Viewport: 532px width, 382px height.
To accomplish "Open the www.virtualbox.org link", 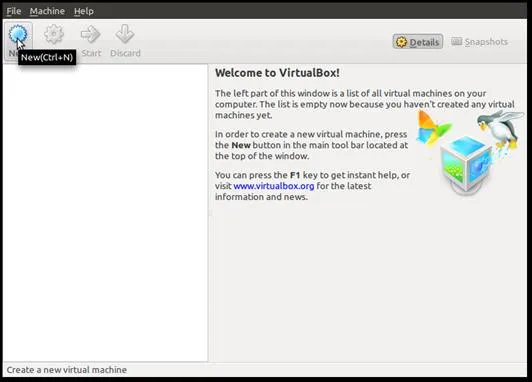I will pyautogui.click(x=274, y=186).
